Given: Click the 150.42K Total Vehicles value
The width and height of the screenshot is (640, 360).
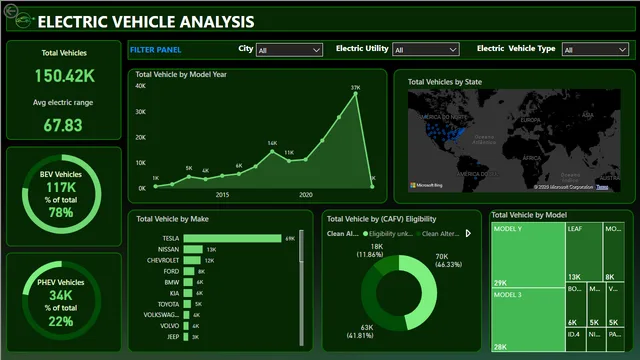Looking at the screenshot, I should [x=64, y=76].
